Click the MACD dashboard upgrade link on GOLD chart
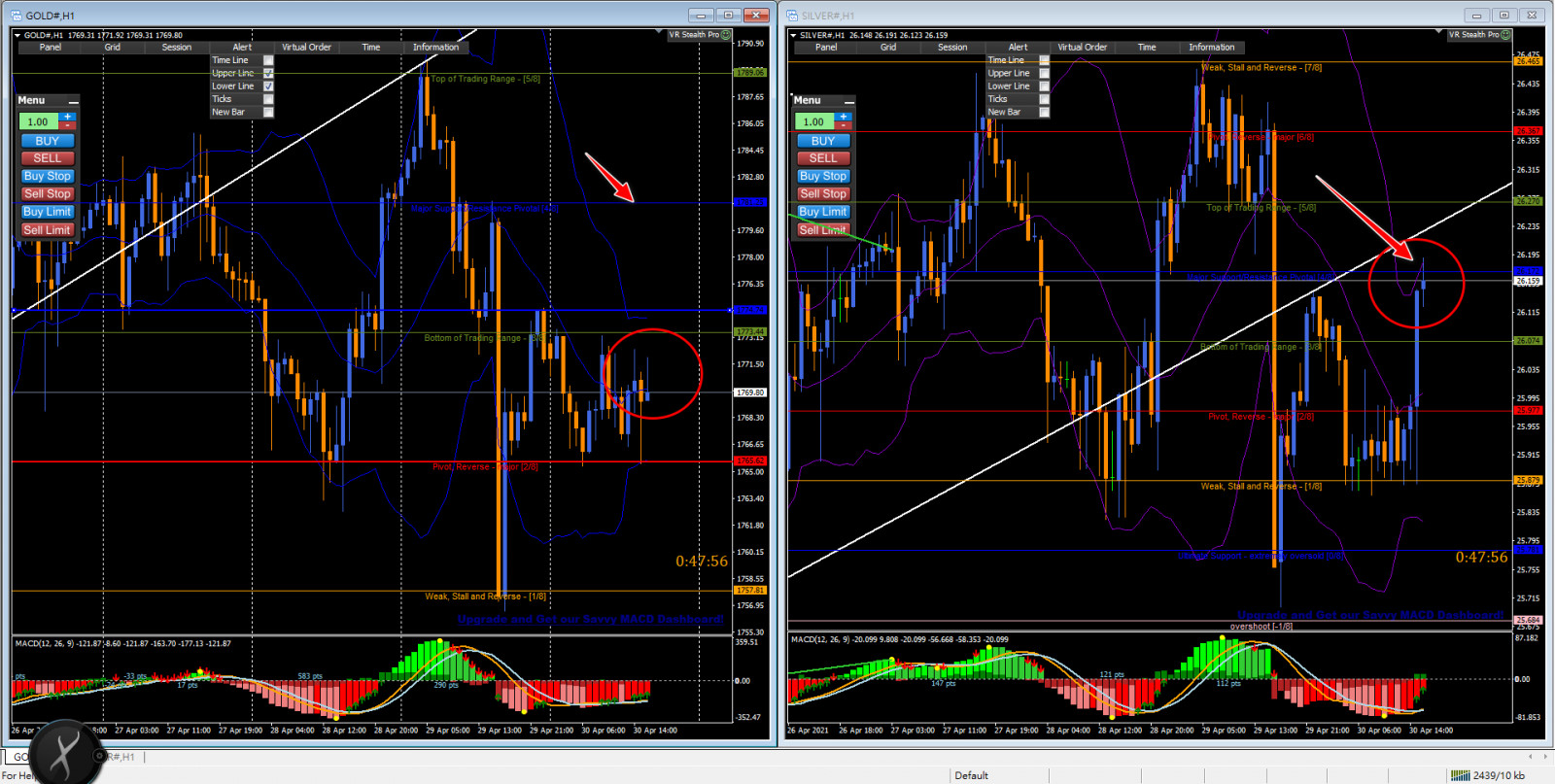The image size is (1555, 784). coord(590,619)
